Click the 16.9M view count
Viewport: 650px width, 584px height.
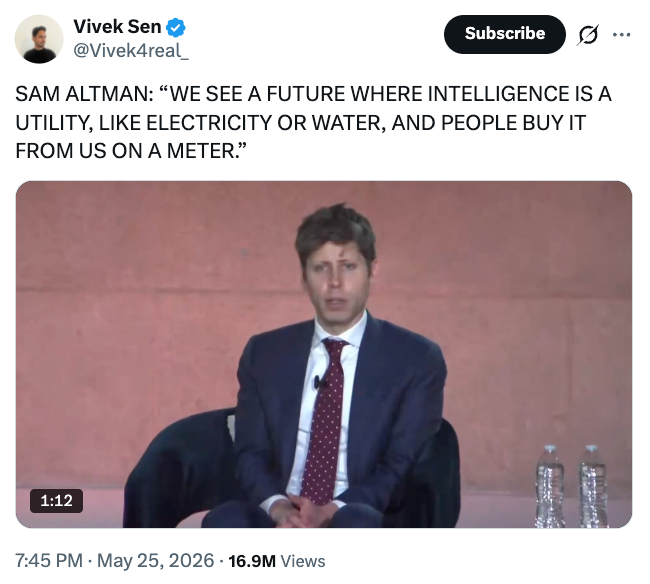(x=252, y=561)
